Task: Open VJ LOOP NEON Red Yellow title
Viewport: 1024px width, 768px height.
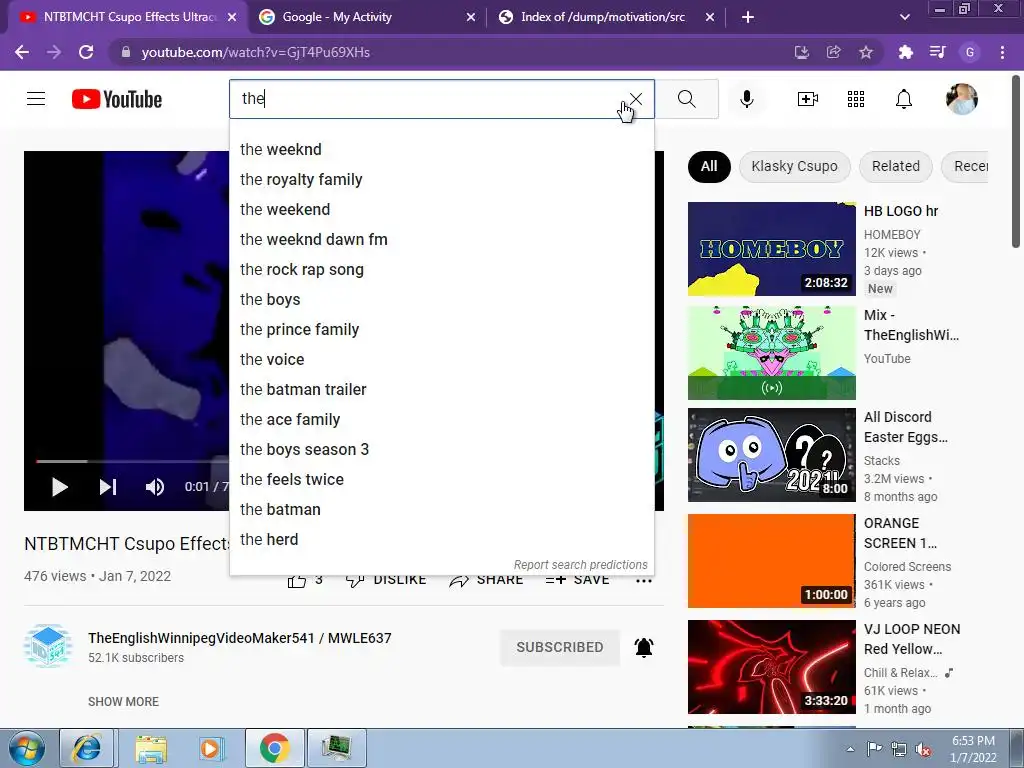Action: pos(912,639)
